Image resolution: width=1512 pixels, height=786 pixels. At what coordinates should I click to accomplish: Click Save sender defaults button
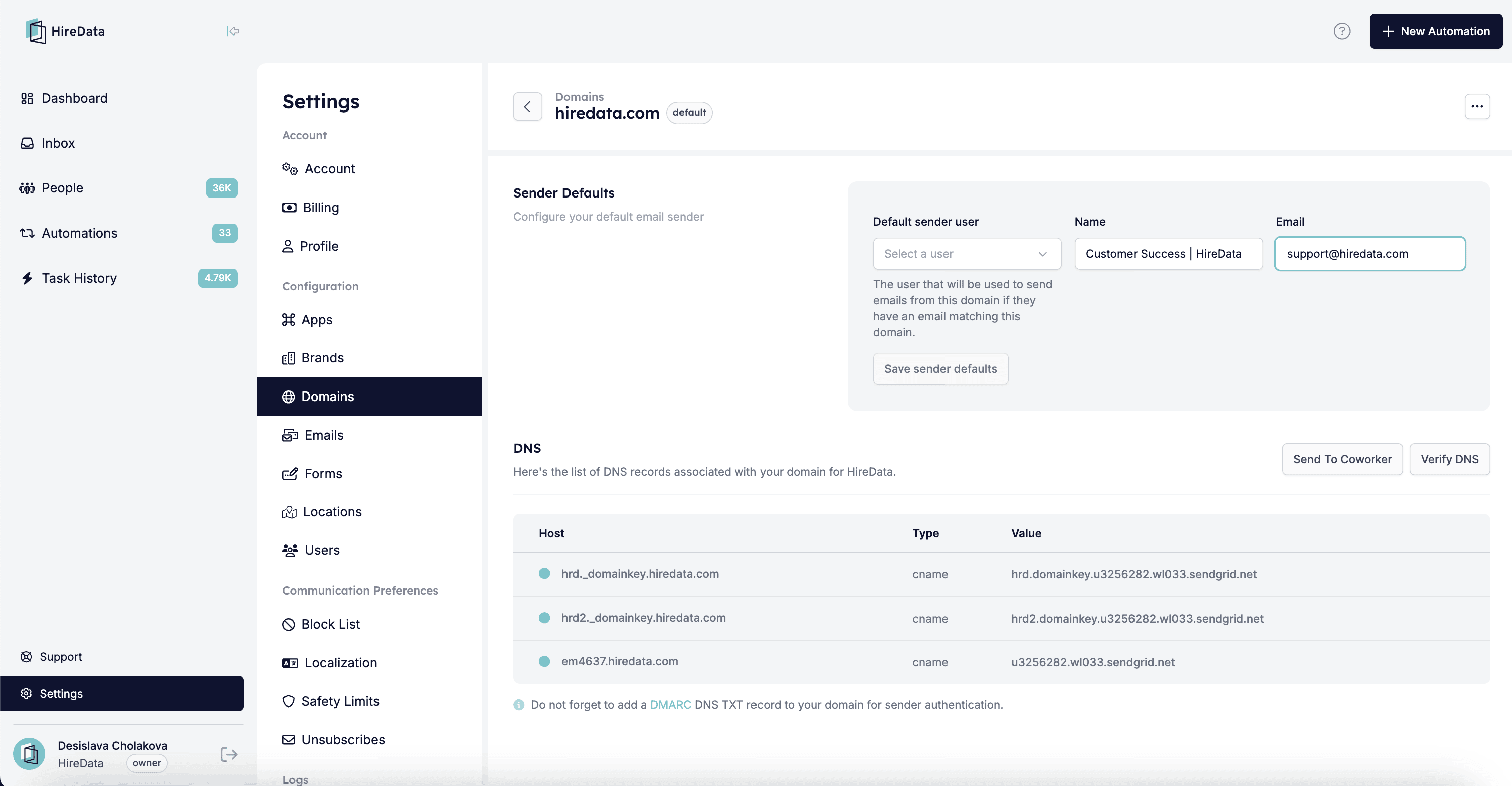pyautogui.click(x=940, y=369)
